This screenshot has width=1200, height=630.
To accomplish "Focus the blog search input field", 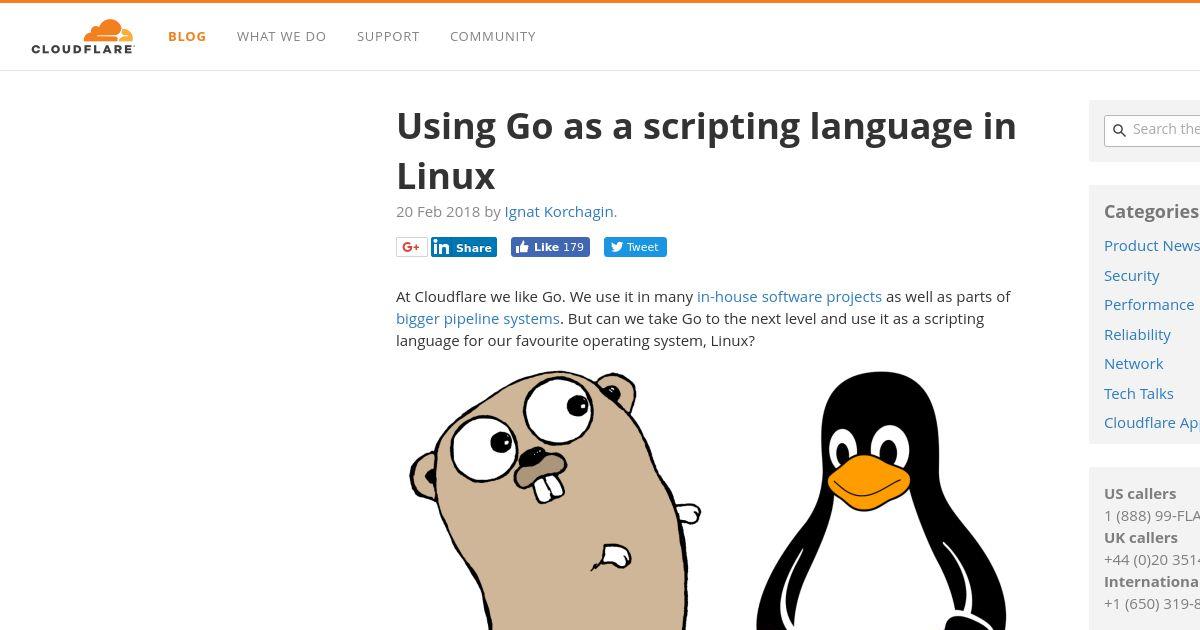I will coord(1152,130).
